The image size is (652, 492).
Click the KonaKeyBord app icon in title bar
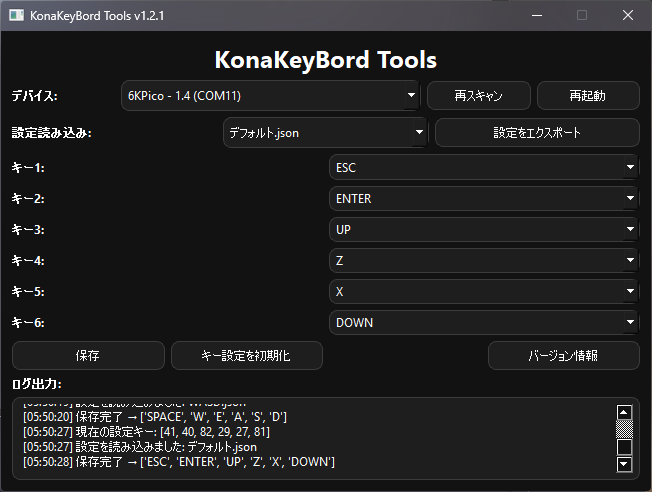[x=16, y=15]
